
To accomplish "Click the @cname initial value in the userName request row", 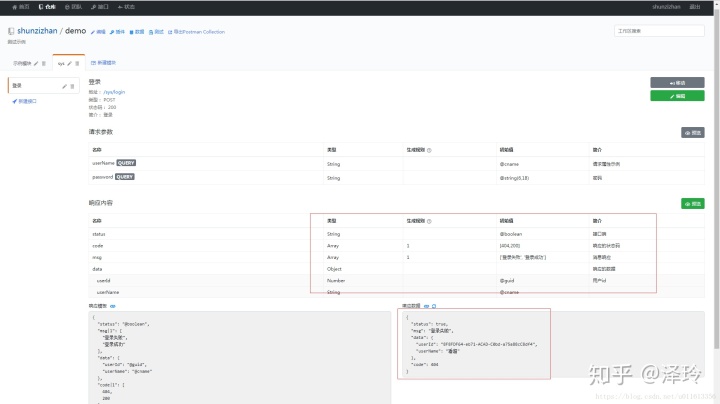I will pos(509,164).
